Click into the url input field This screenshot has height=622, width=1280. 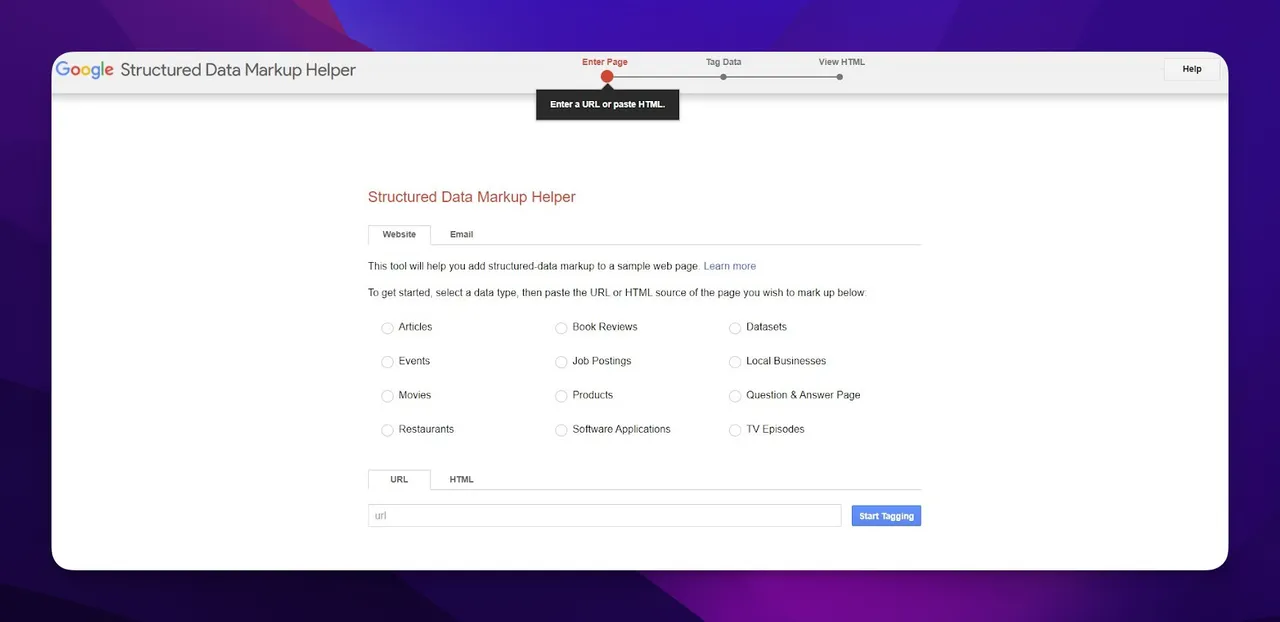tap(605, 516)
